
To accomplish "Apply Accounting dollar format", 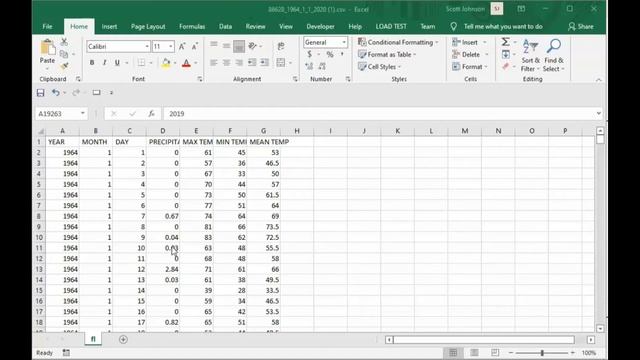I will 310,54.
